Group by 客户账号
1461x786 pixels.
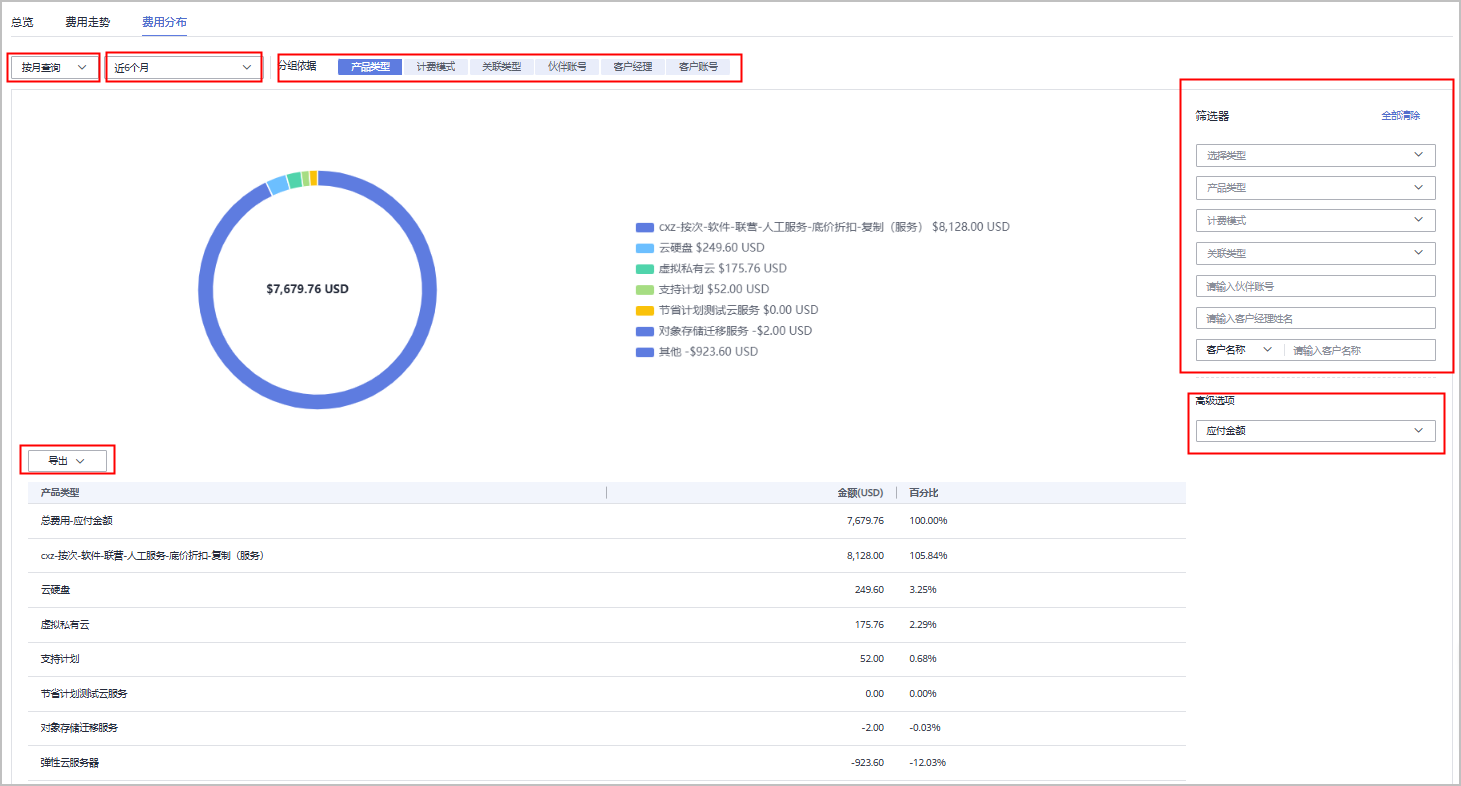(698, 67)
